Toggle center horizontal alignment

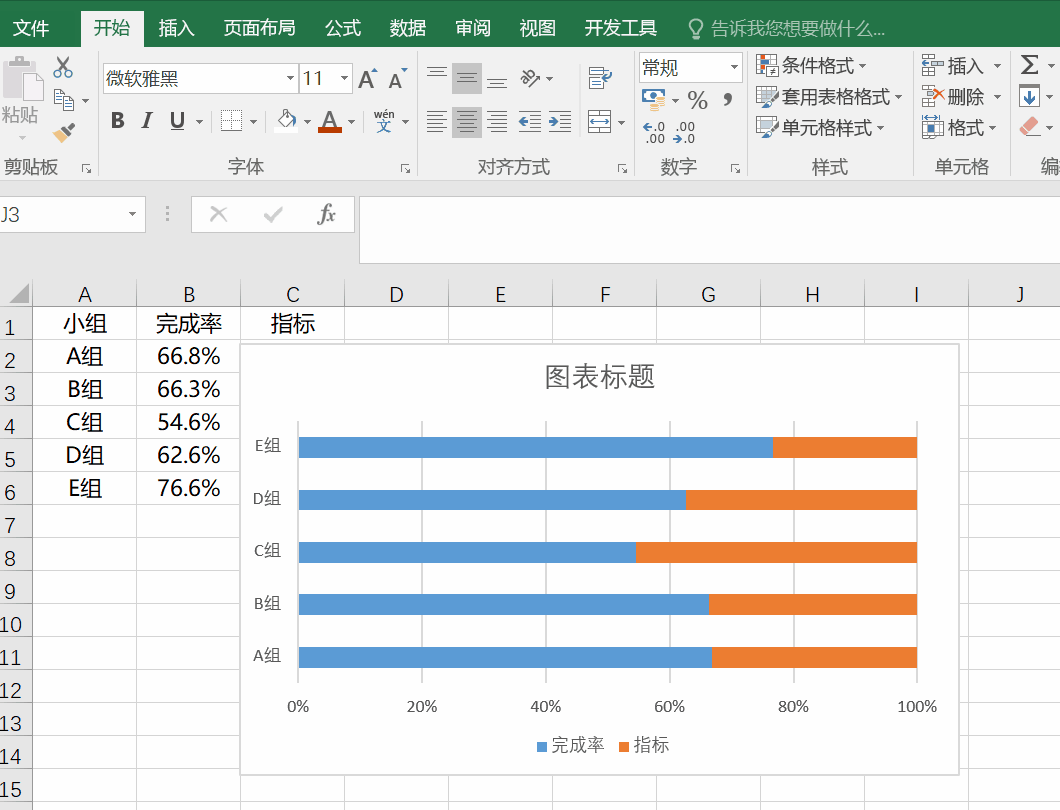pyautogui.click(x=466, y=122)
